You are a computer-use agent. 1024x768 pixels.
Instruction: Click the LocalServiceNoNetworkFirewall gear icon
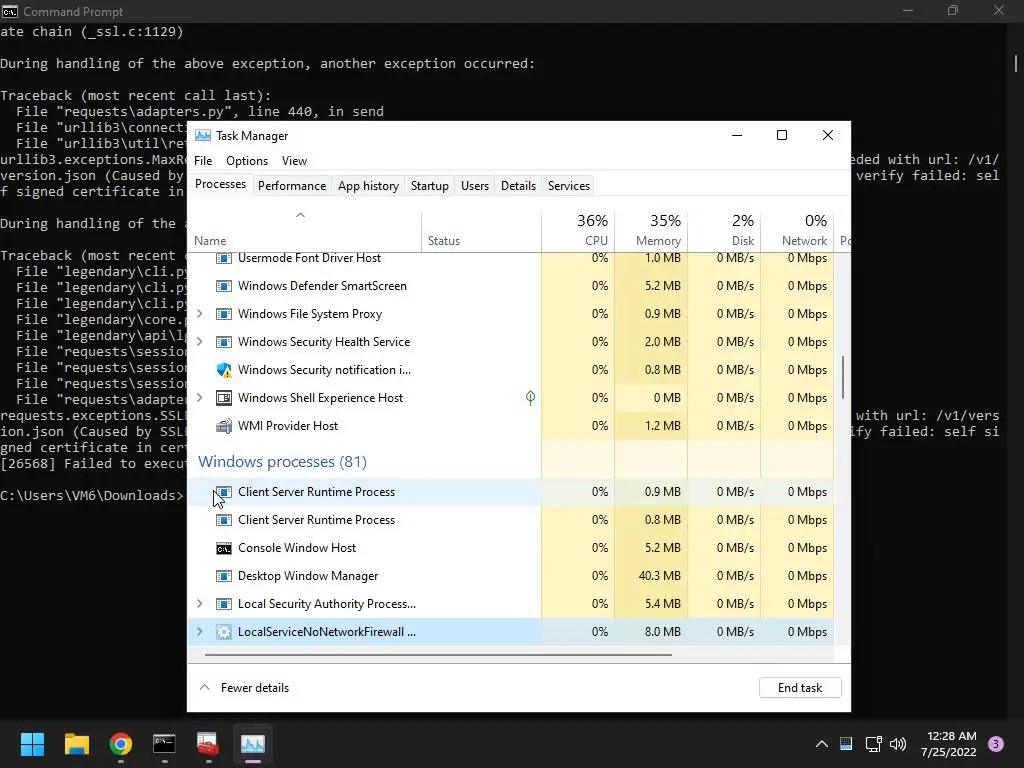[x=223, y=632]
